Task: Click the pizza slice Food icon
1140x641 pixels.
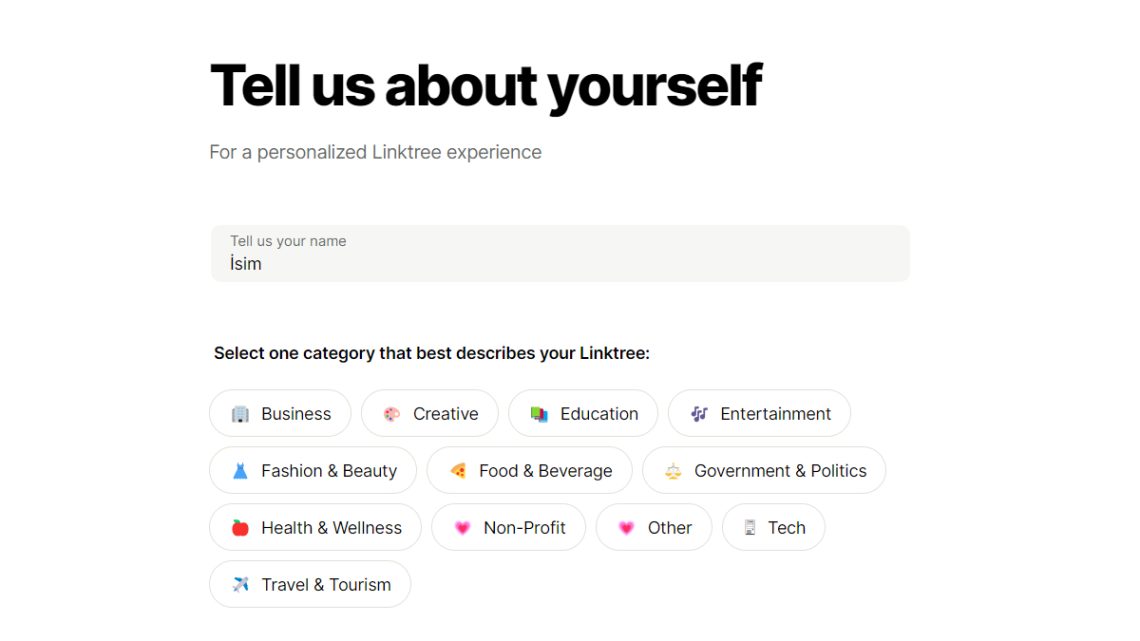Action: [x=458, y=471]
